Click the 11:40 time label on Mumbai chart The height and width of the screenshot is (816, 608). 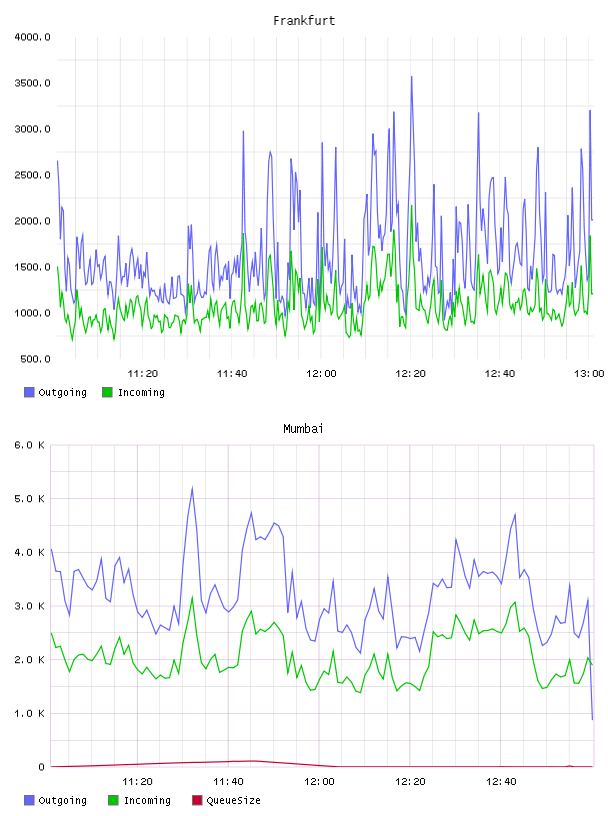coord(228,782)
